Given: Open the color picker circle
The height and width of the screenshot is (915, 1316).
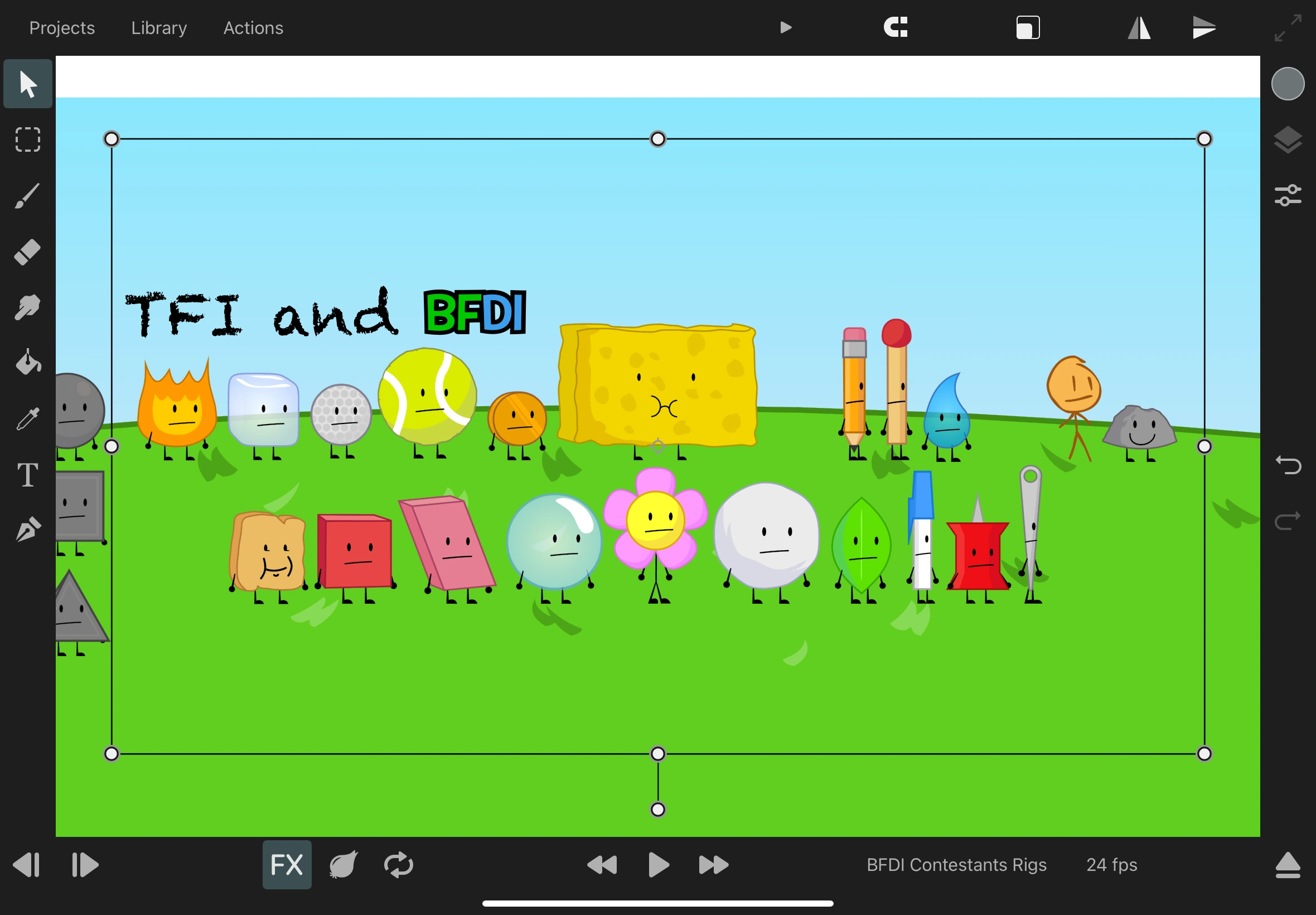Looking at the screenshot, I should point(1288,83).
